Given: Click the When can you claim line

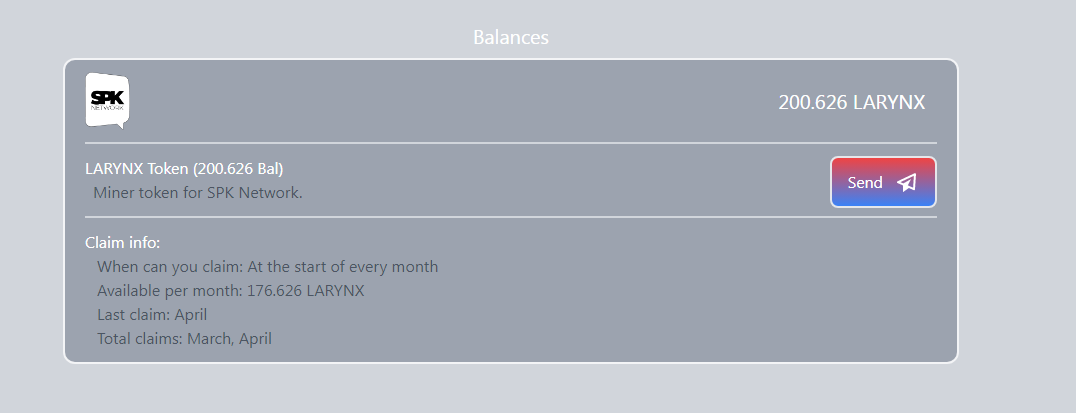Looking at the screenshot, I should click(268, 267).
